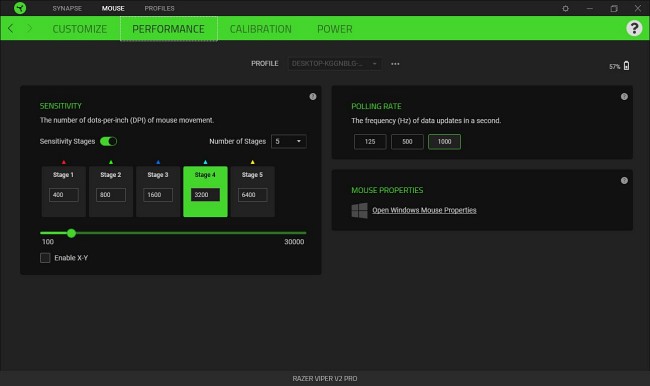Click the battery status icon
The height and width of the screenshot is (386, 650).
[x=626, y=66]
